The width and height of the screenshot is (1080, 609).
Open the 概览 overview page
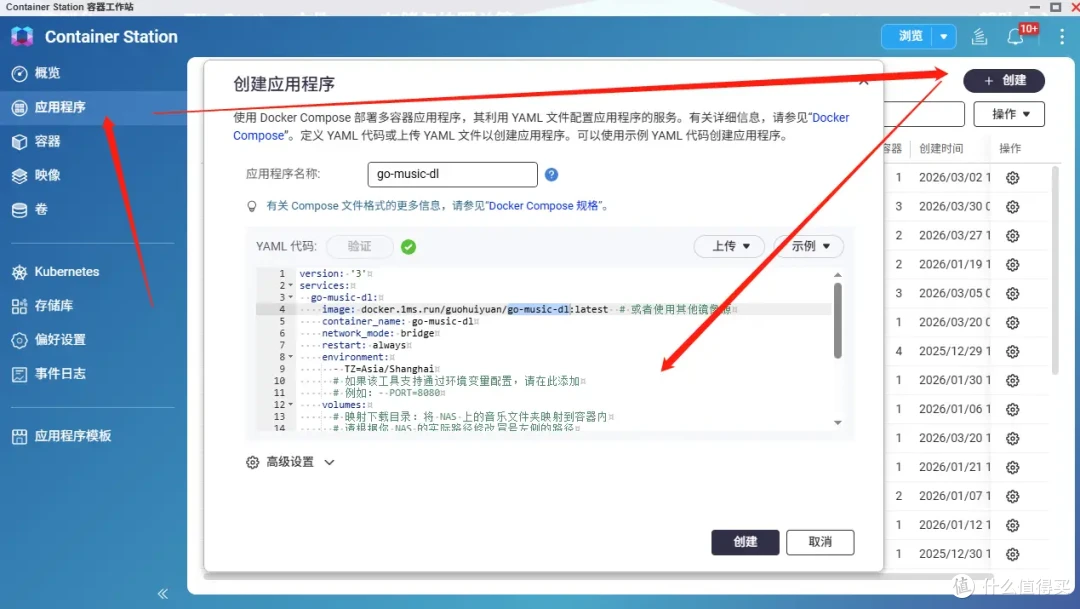tap(47, 73)
